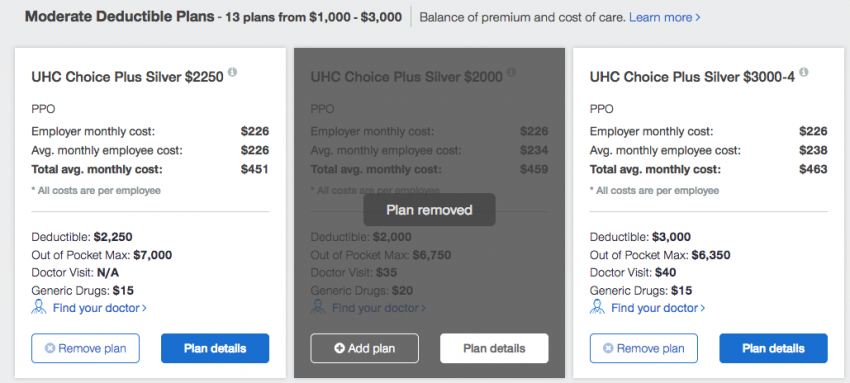Screen dimensions: 850x383
Task: Open Plan details for the $3000-4 plan
Action: tap(774, 348)
